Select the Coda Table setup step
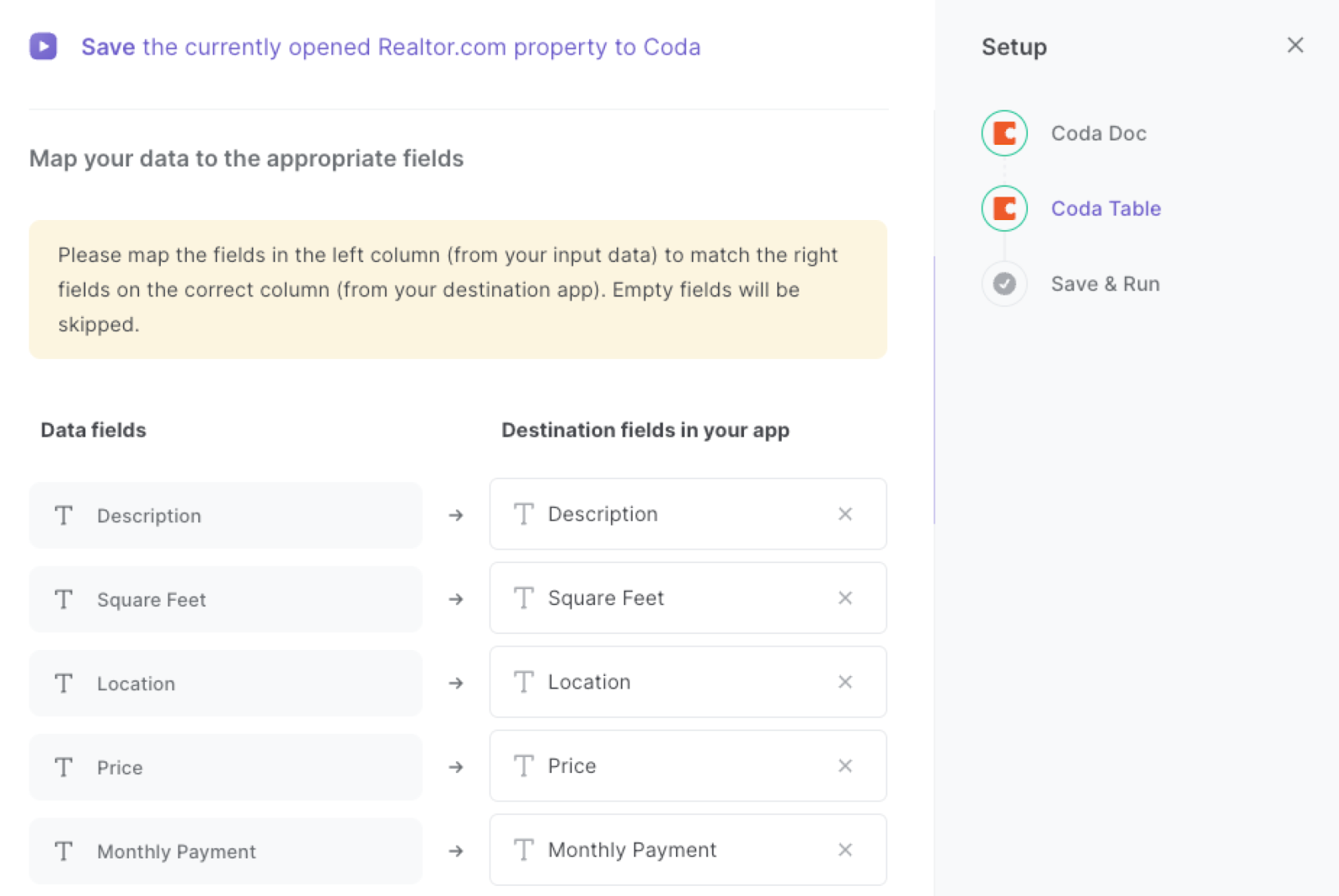The width and height of the screenshot is (1339, 896). 1106,208
